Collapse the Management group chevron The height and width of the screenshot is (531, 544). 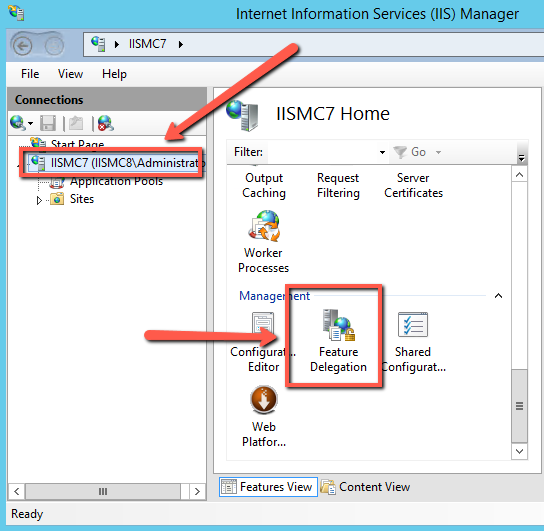click(498, 296)
